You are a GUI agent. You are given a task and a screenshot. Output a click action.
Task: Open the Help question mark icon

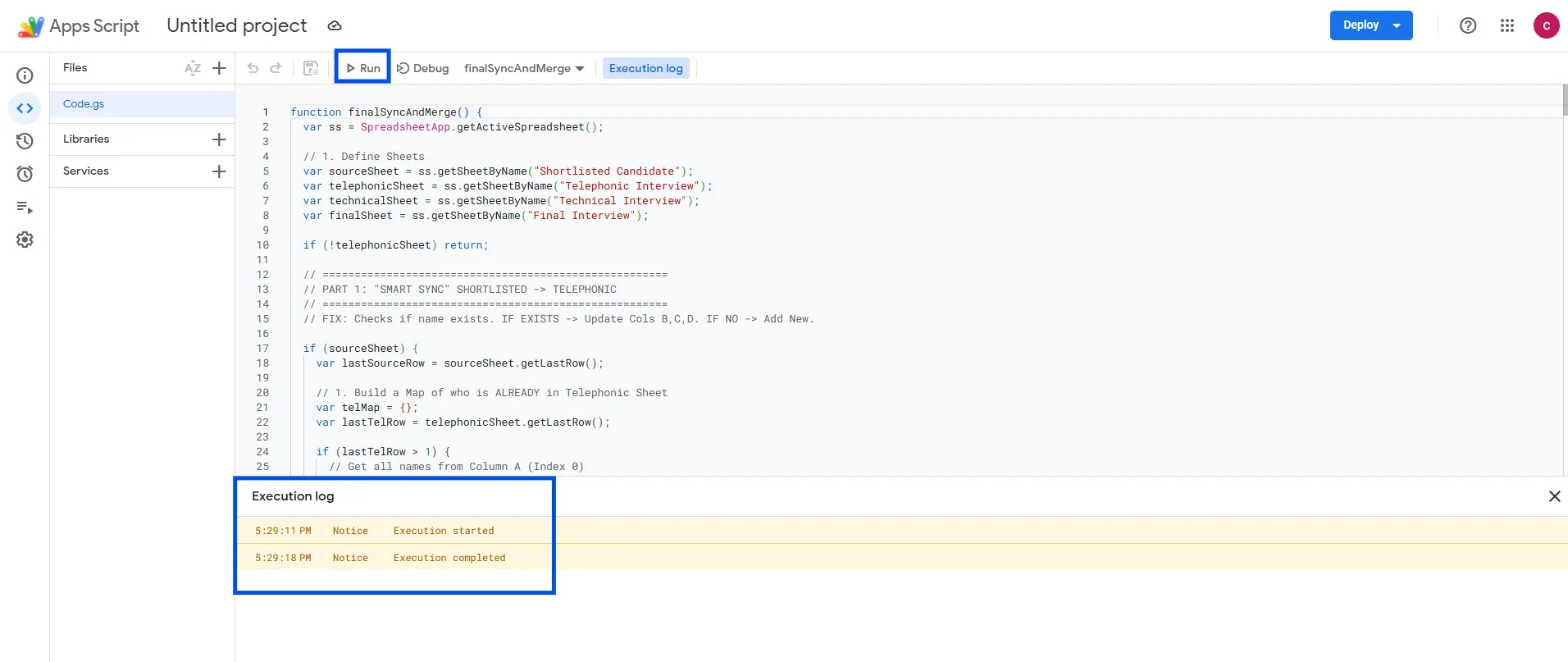pos(1468,25)
